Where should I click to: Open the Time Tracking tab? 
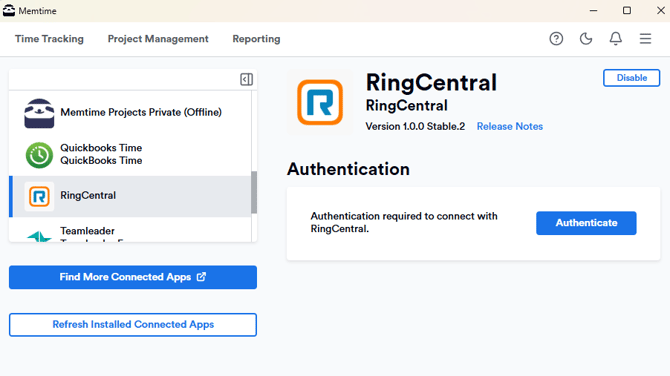49,39
